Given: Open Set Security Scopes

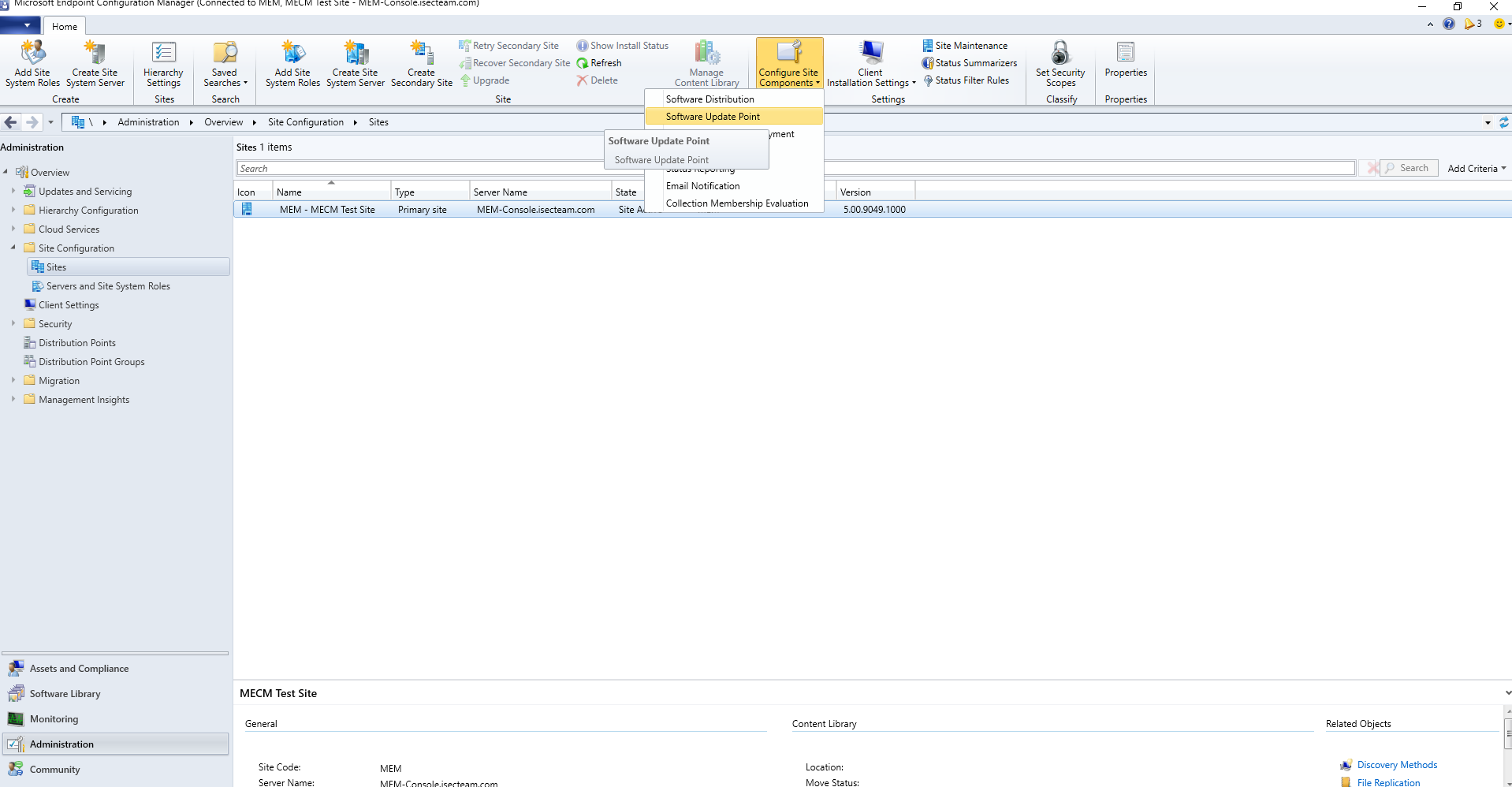Looking at the screenshot, I should point(1060,63).
